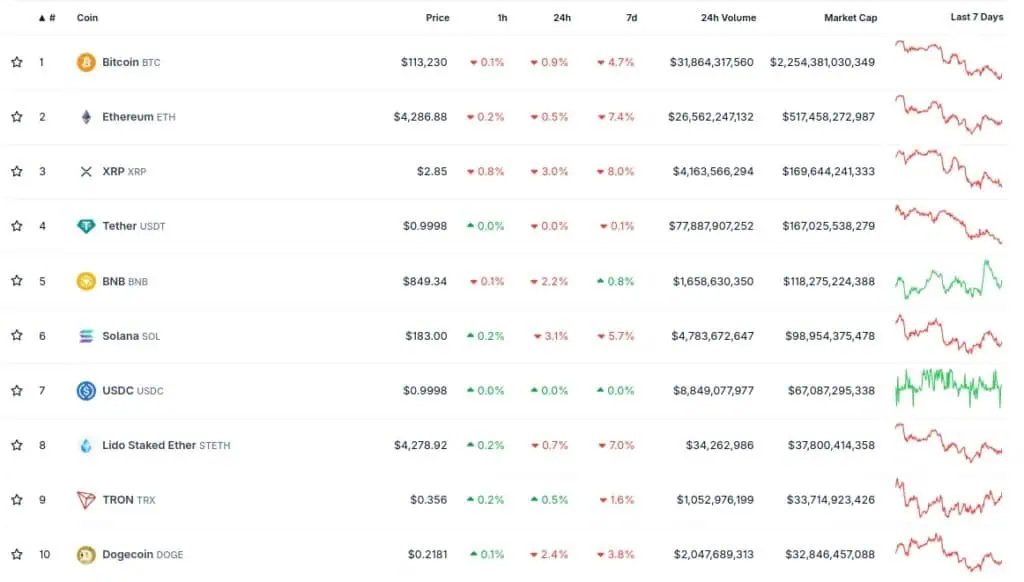Click the Lido Staked Ether logo
1024x582 pixels.
coord(86,445)
